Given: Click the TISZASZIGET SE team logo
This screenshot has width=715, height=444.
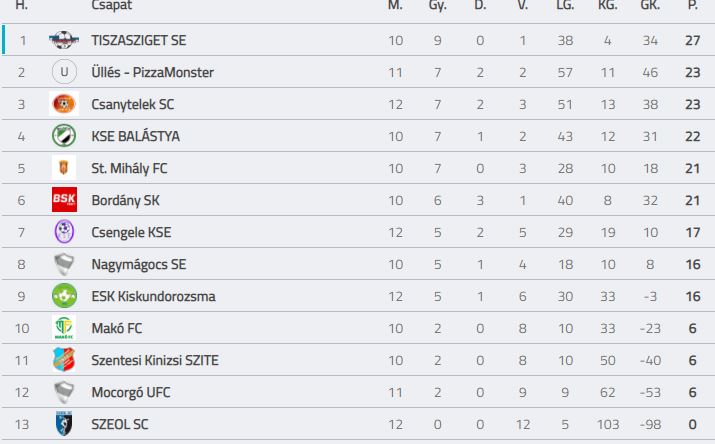Looking at the screenshot, I should 64,40.
